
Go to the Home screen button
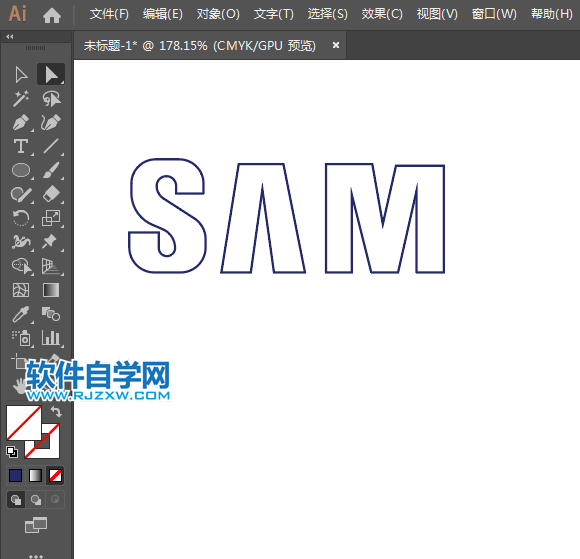click(x=52, y=15)
